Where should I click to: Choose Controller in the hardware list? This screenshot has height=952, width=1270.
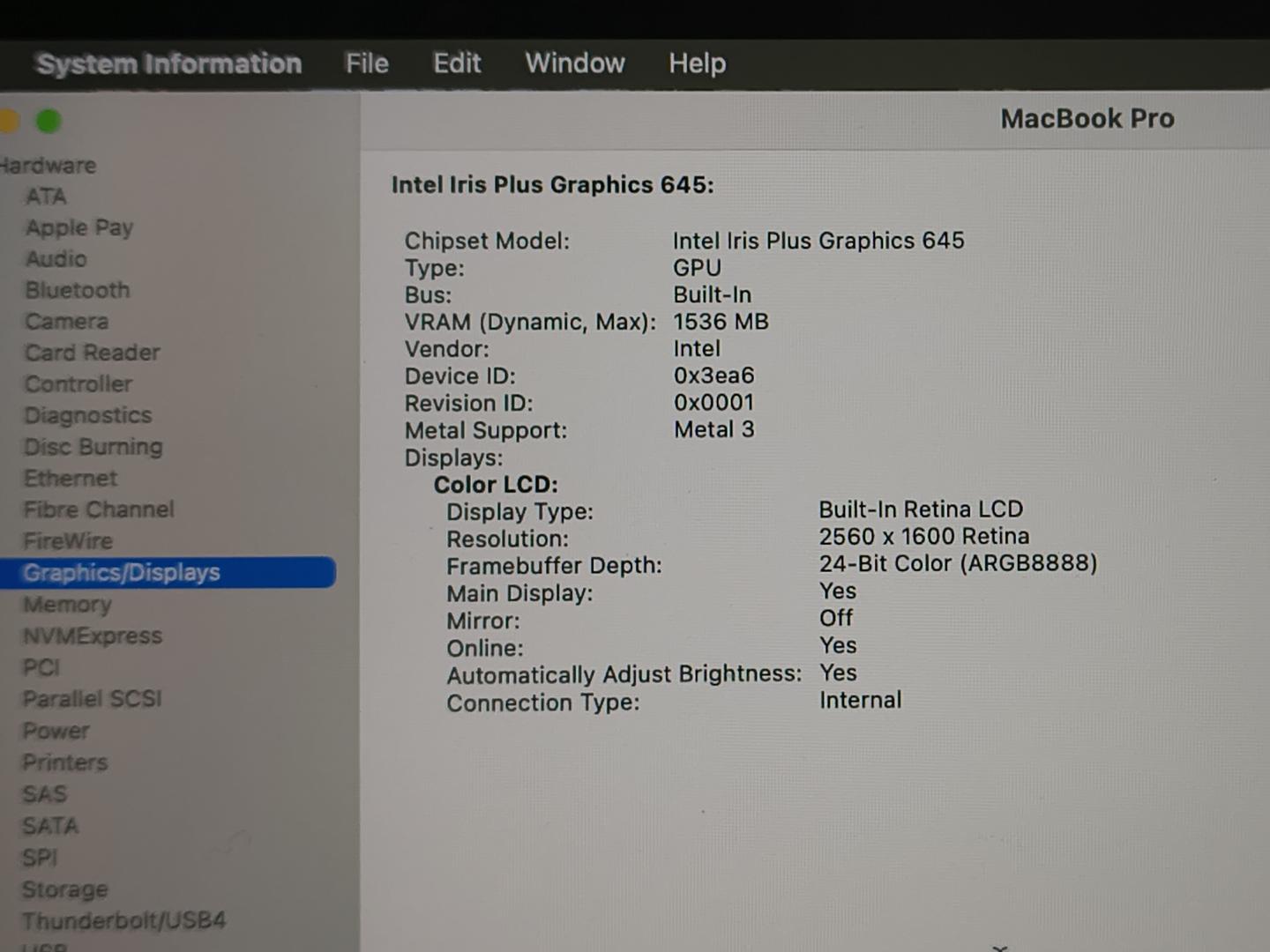pyautogui.click(x=78, y=384)
